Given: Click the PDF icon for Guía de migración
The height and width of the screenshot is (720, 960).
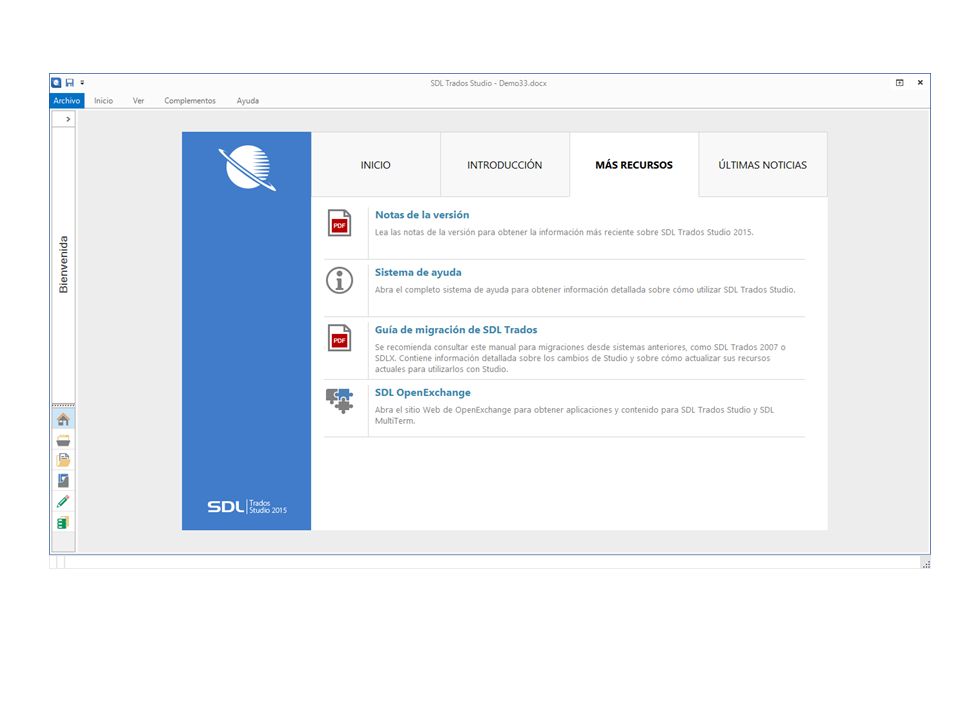Looking at the screenshot, I should point(339,338).
